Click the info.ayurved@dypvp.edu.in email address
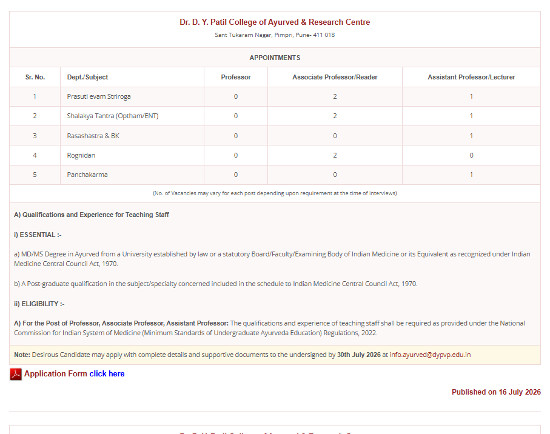 click(430, 354)
